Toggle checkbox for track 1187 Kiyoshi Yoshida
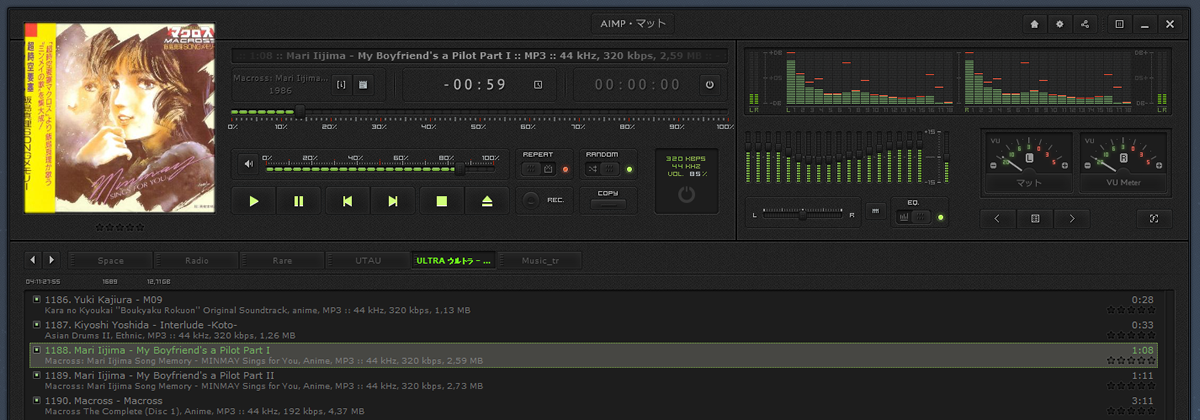This screenshot has height=420, width=1200. [x=37, y=325]
